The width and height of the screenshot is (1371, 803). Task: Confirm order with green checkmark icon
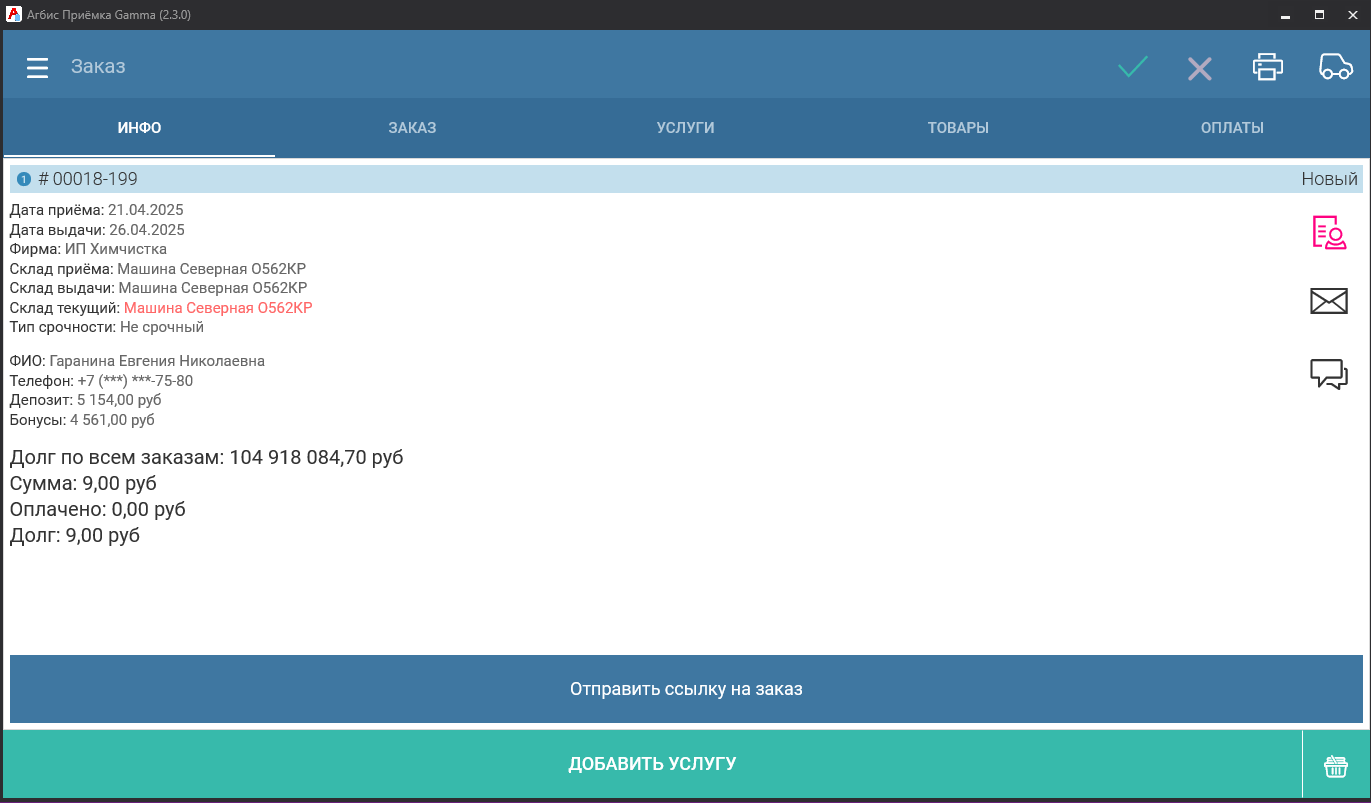click(x=1133, y=68)
